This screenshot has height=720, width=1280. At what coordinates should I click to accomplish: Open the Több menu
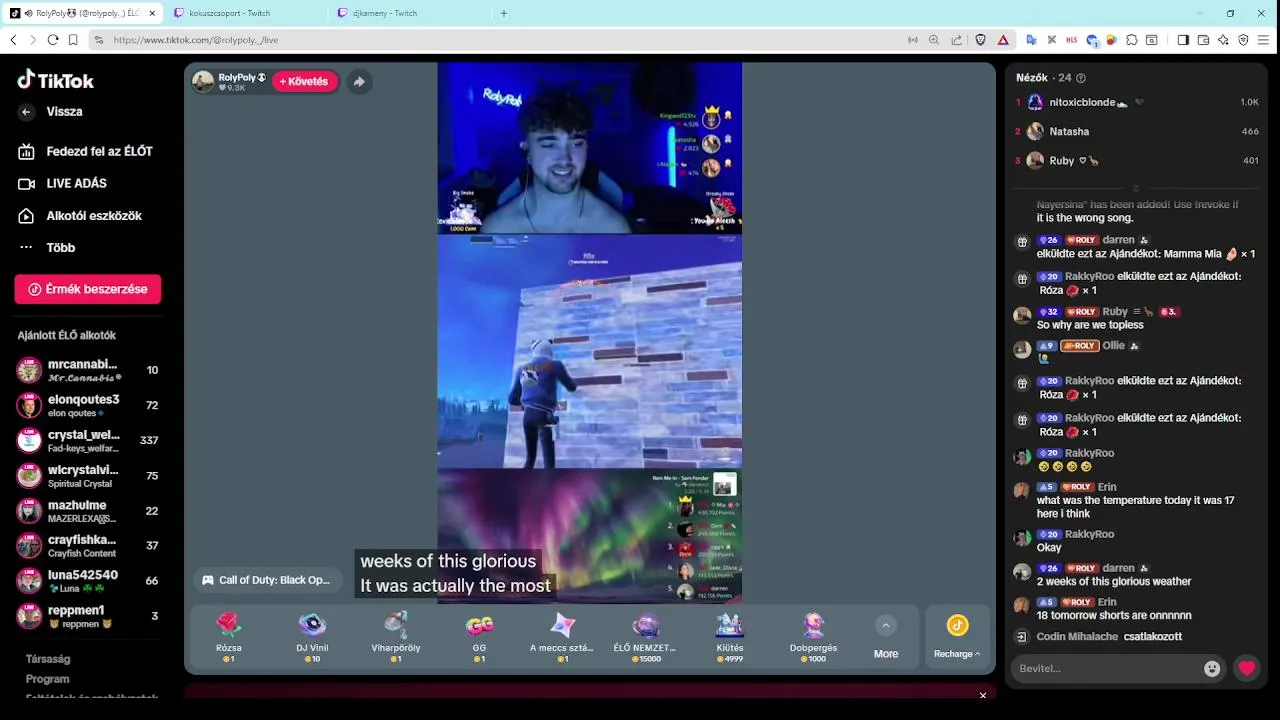click(48, 247)
